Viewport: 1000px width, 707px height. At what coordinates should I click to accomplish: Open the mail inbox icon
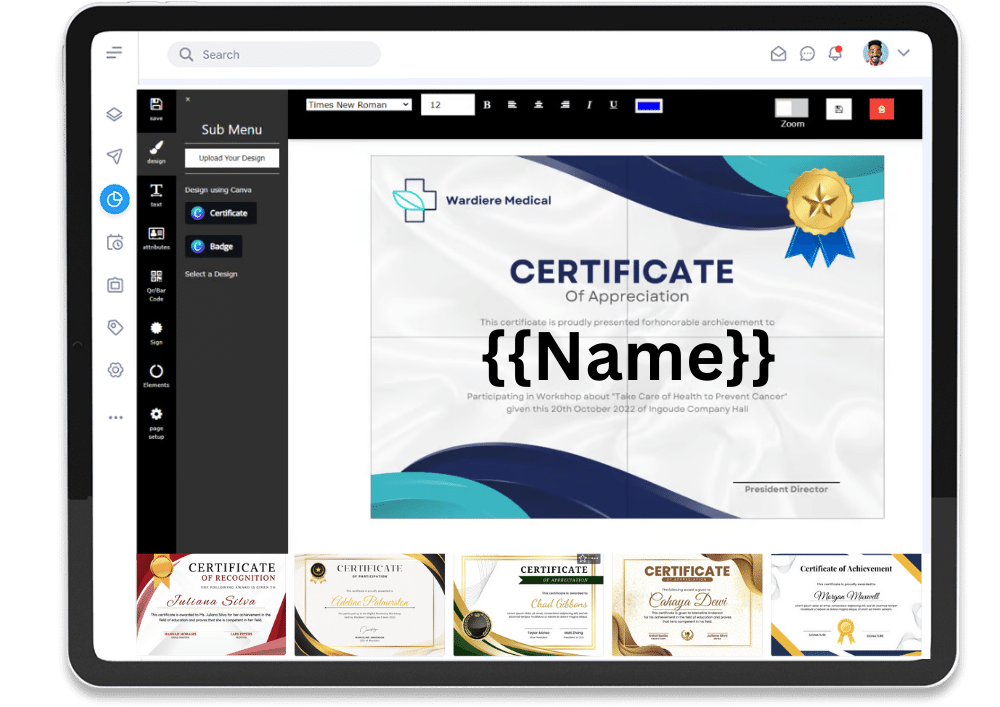point(778,54)
